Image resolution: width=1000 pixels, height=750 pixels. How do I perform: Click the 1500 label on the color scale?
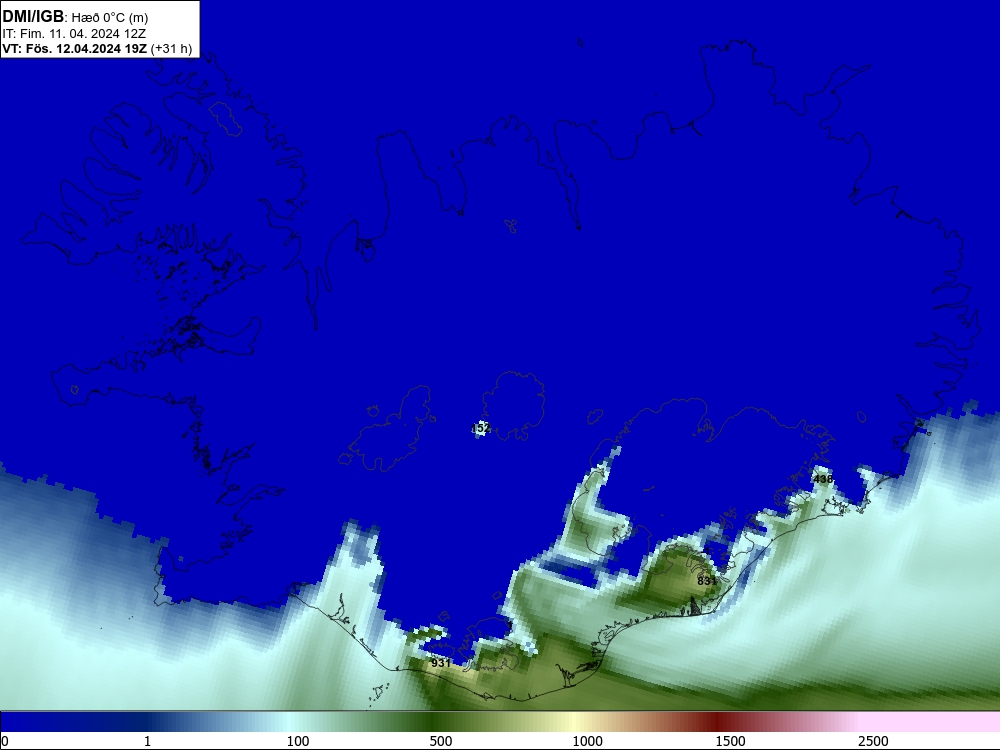point(730,741)
